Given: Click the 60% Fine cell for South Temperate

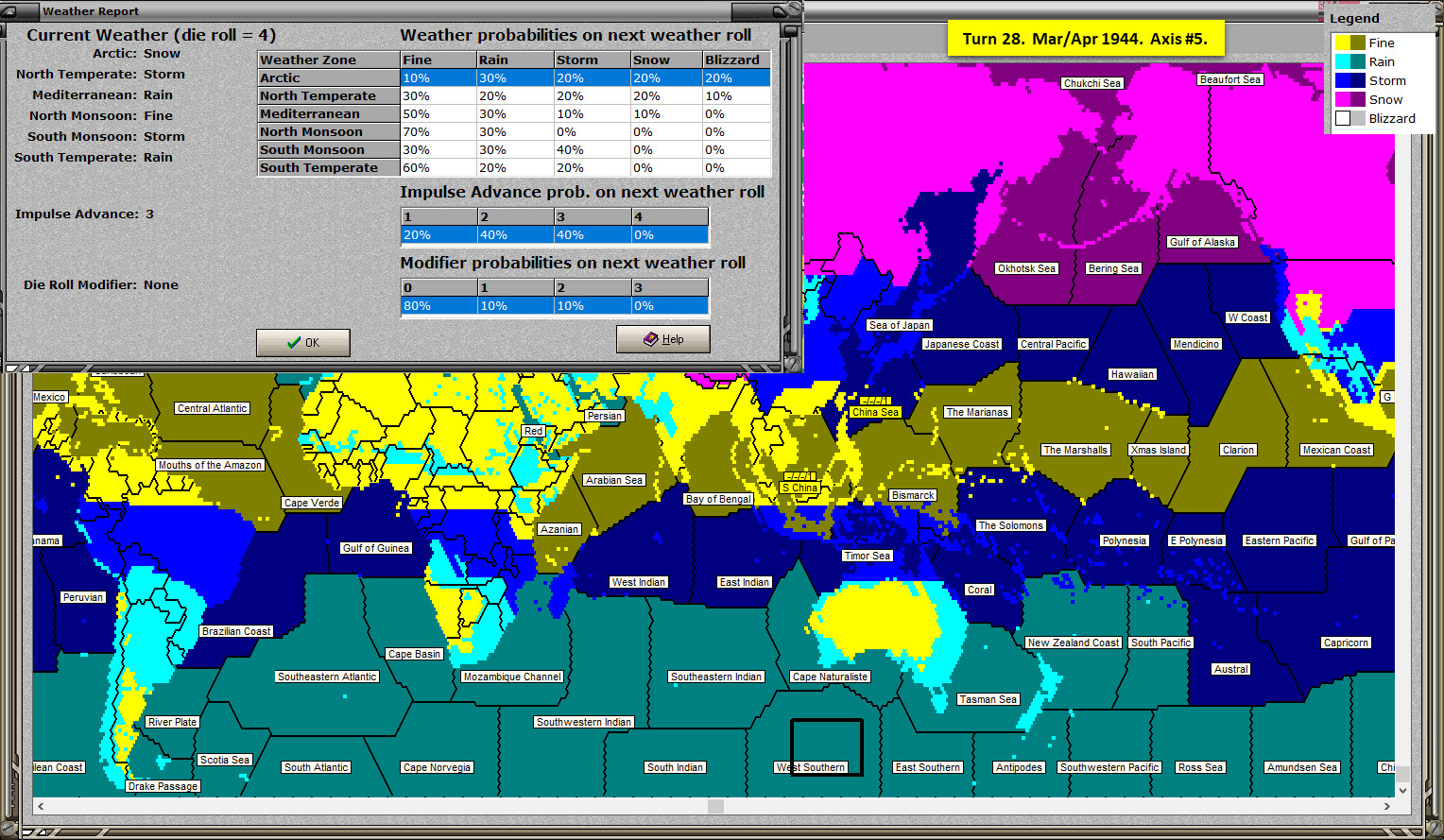Looking at the screenshot, I should click(x=438, y=167).
